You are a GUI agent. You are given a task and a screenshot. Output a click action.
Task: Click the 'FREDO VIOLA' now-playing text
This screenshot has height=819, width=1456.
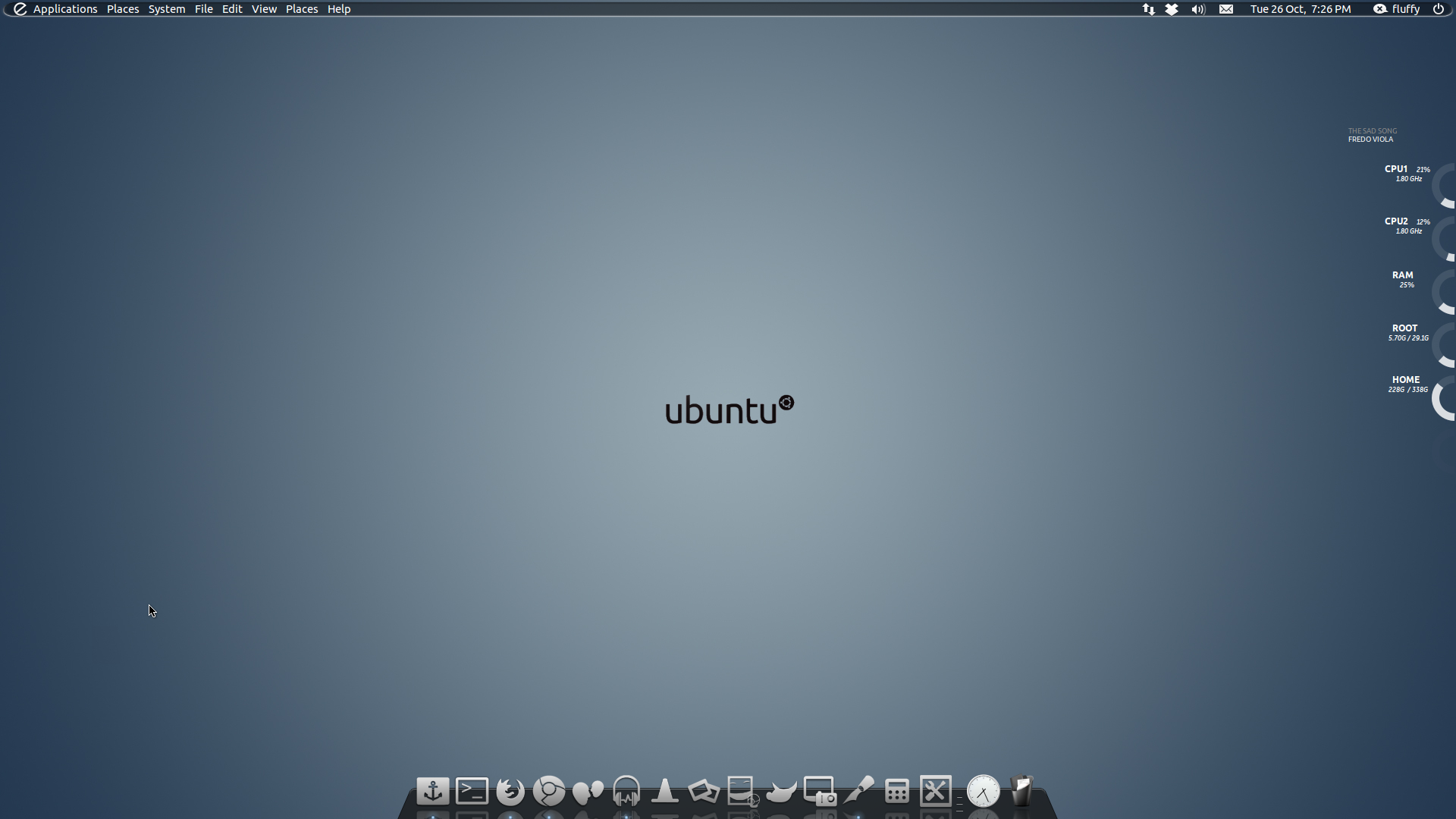[1370, 140]
